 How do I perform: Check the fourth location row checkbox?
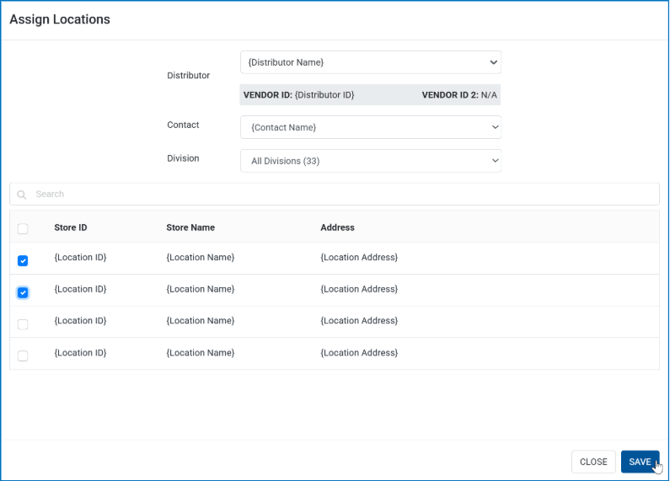pyautogui.click(x=23, y=356)
